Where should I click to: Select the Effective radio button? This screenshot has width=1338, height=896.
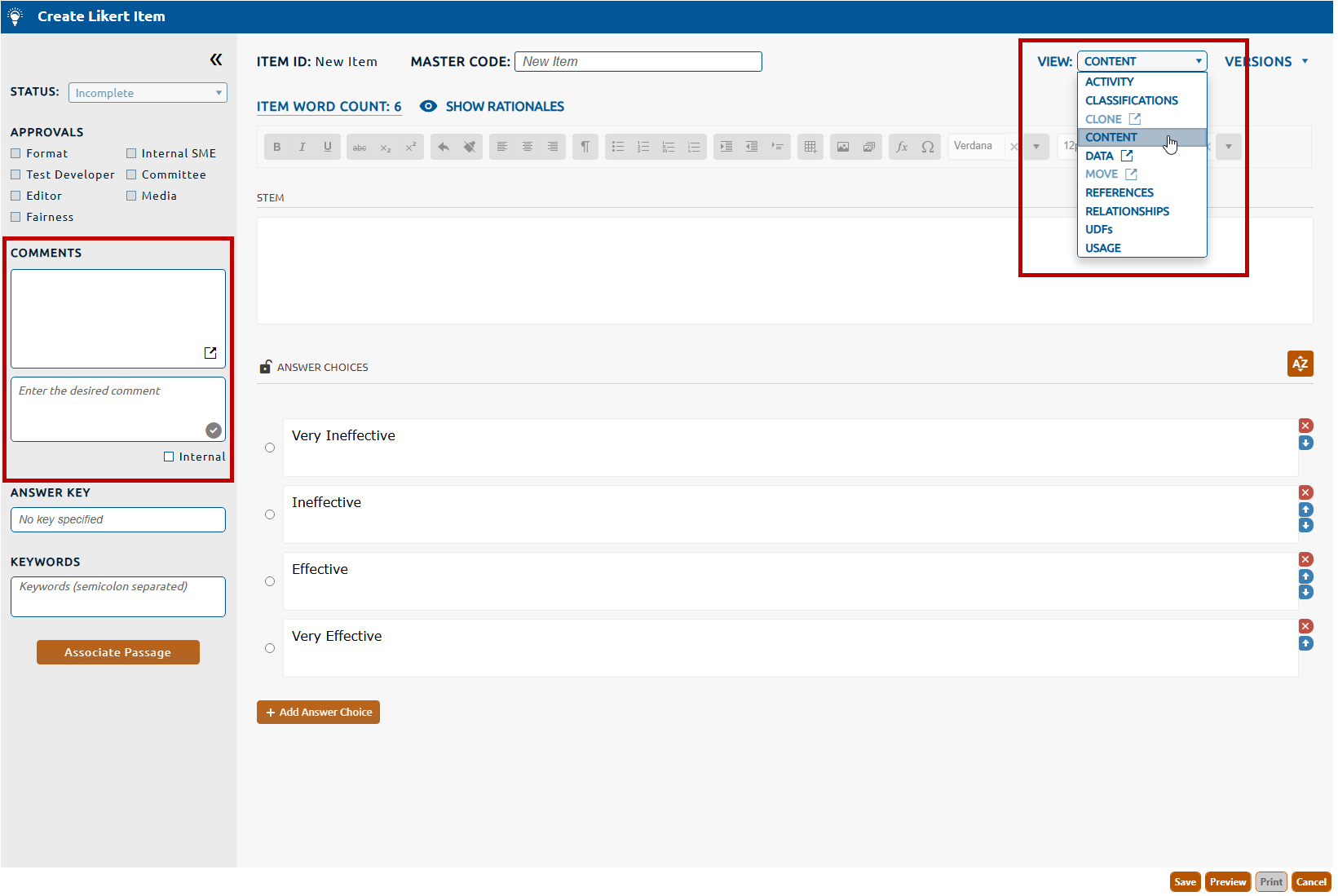pos(270,581)
